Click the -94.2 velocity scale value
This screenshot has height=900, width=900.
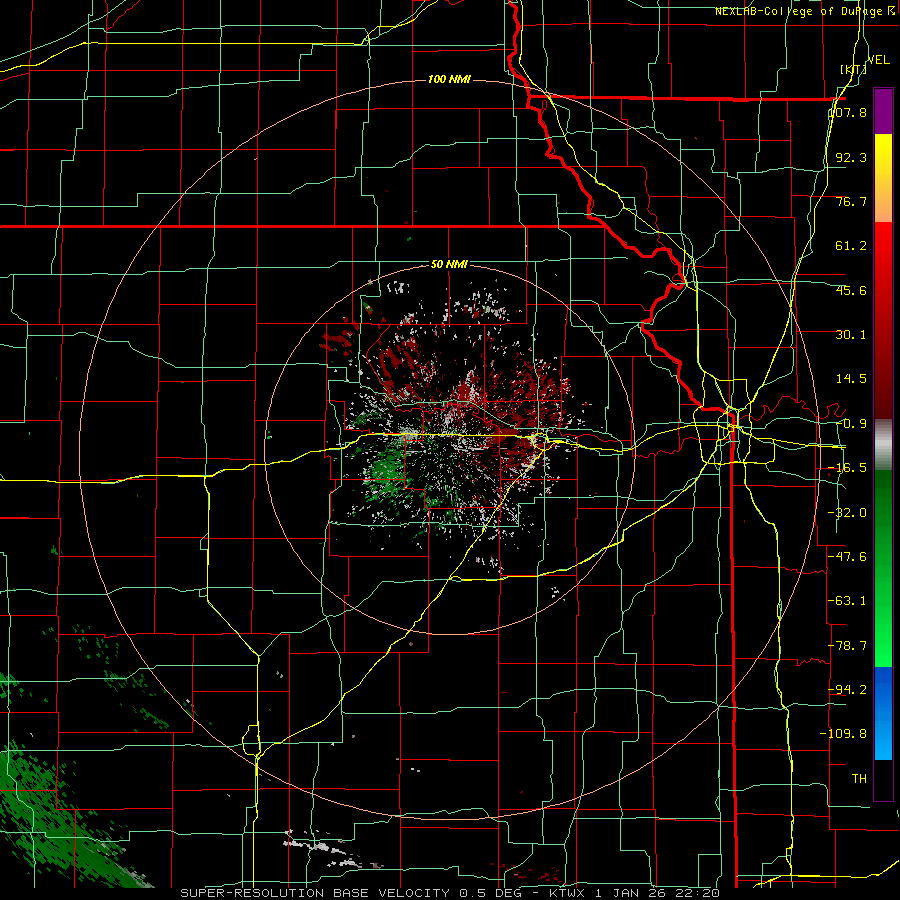point(848,689)
